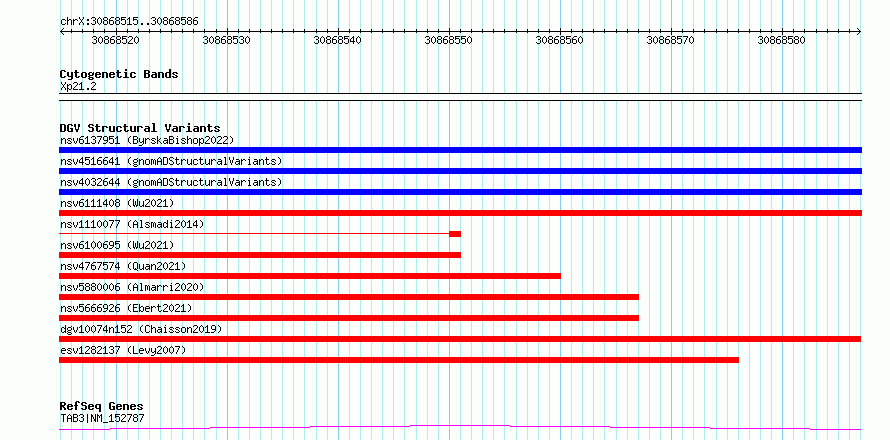890x440 pixels.
Task: Click ruler position 30868570
Action: pyautogui.click(x=671, y=41)
